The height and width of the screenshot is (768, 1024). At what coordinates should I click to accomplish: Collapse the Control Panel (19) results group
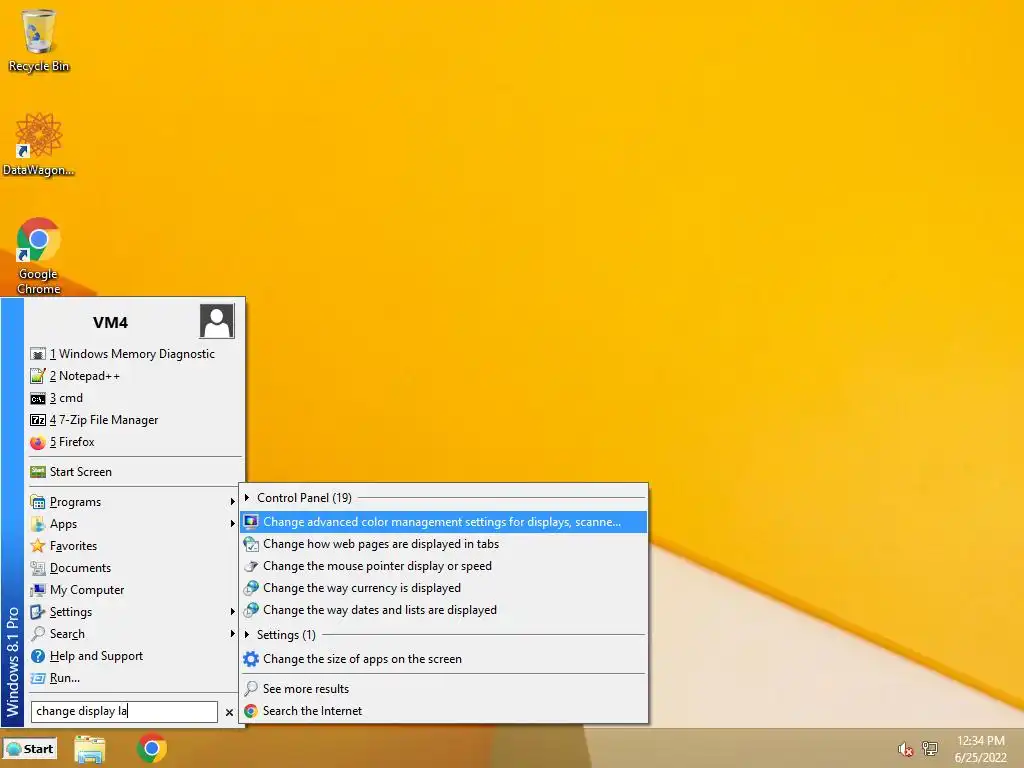[x=247, y=498]
